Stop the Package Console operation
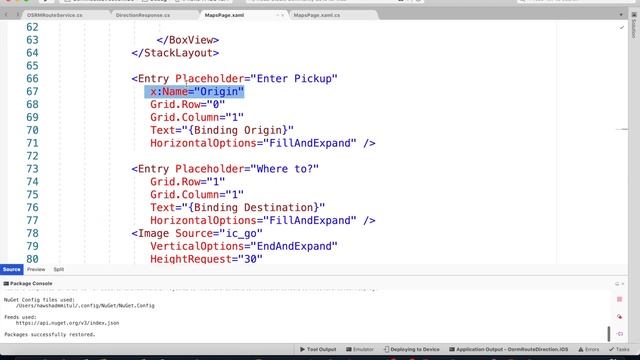The width and height of the screenshot is (640, 360). (619, 300)
